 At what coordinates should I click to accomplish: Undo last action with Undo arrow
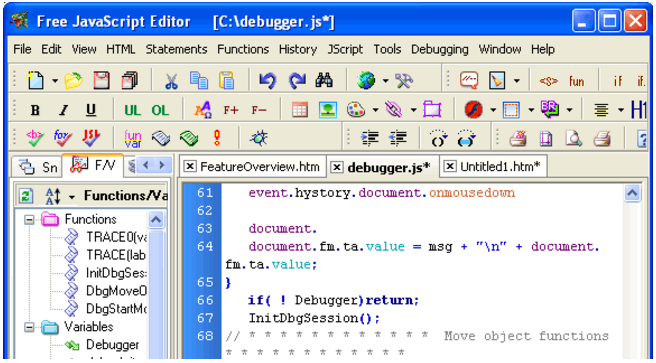coord(268,80)
